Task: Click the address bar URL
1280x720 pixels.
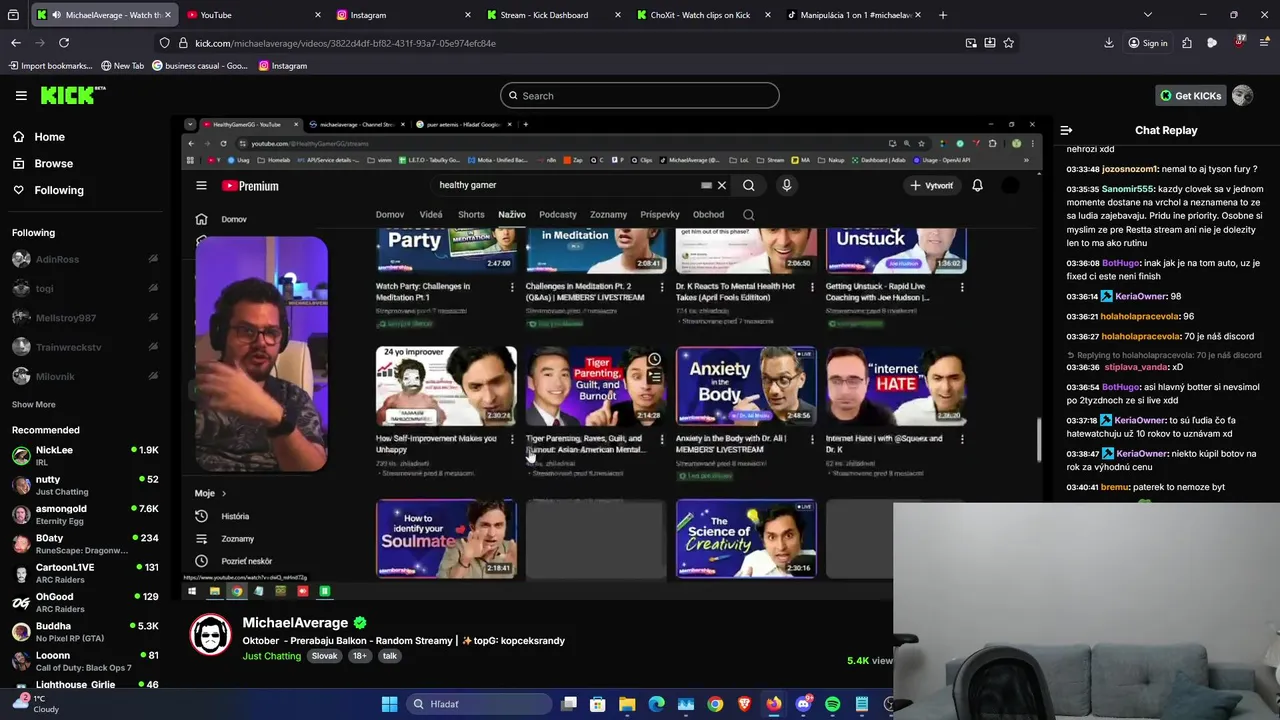Action: [345, 43]
